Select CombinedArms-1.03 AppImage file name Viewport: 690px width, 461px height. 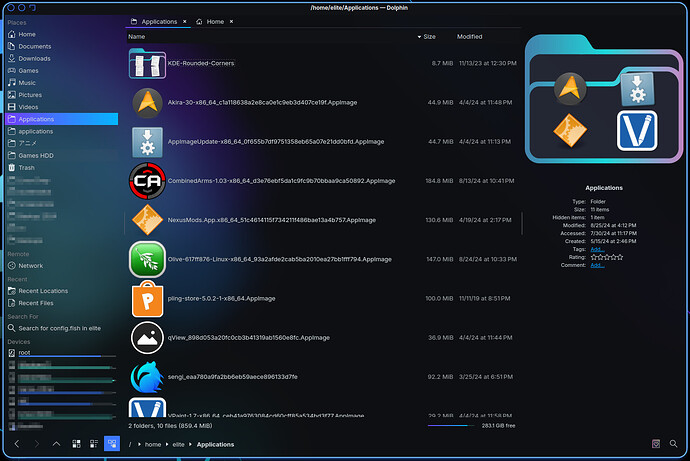click(x=281, y=181)
